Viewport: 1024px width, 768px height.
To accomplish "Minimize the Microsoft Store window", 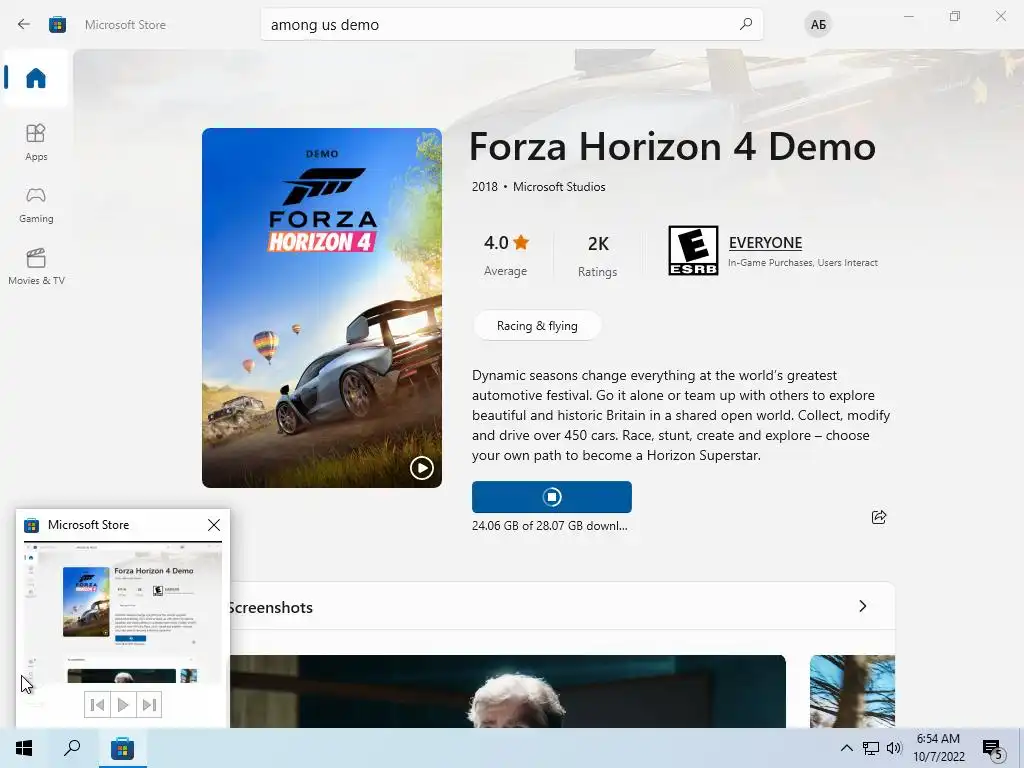I will [x=908, y=16].
